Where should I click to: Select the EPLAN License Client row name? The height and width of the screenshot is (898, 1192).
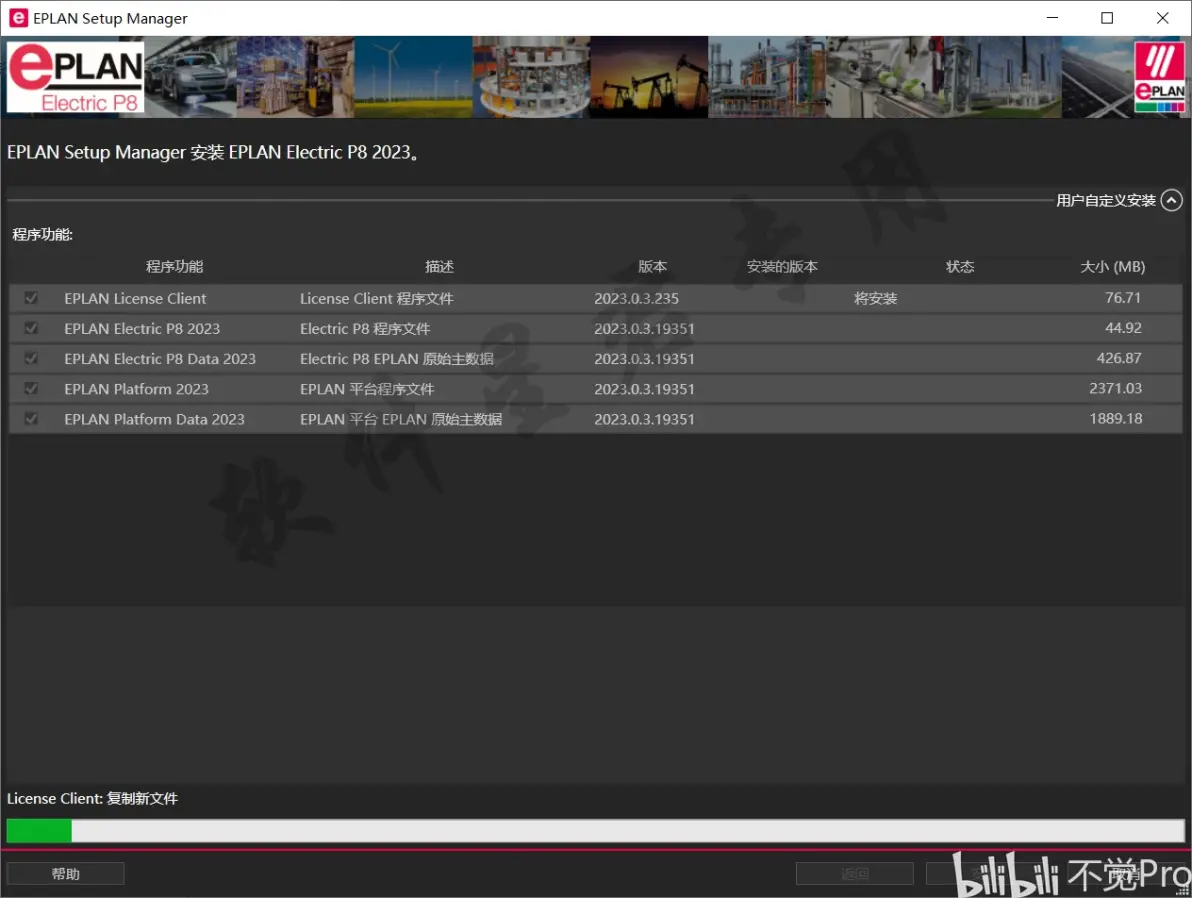[135, 298]
